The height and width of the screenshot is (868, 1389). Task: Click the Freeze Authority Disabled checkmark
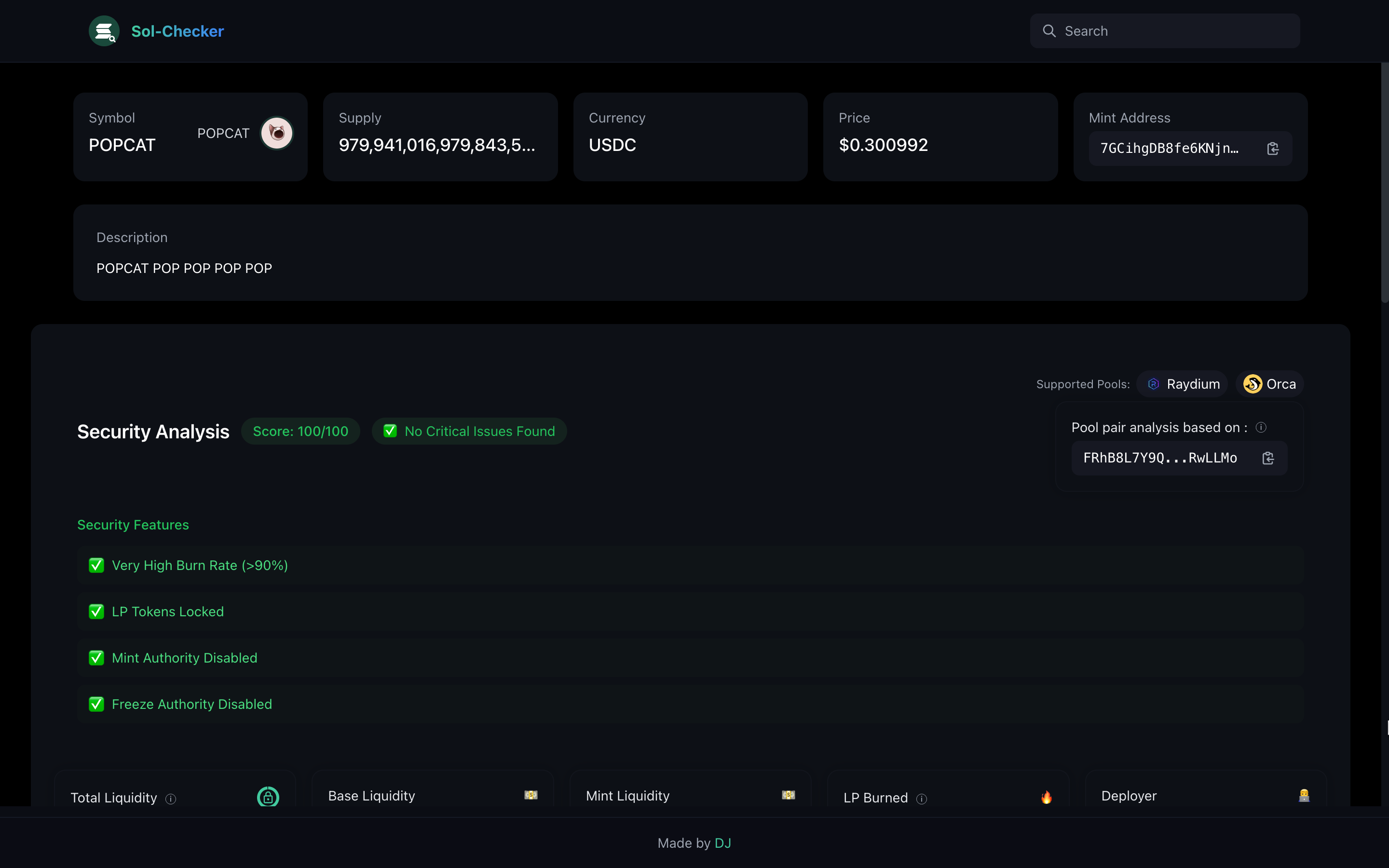point(96,705)
